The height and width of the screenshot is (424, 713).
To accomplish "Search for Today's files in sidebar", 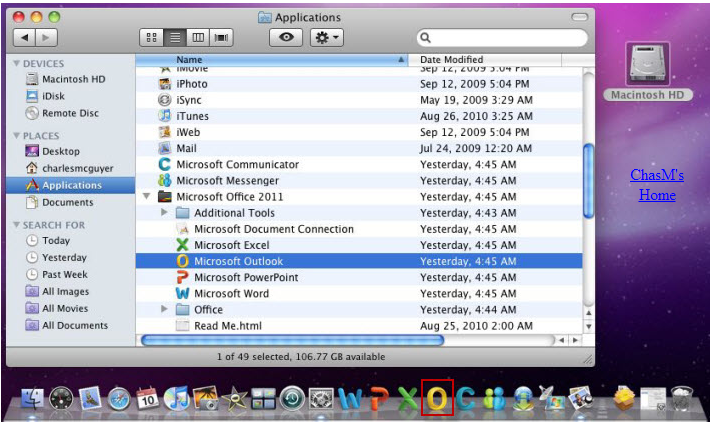I will click(x=48, y=240).
